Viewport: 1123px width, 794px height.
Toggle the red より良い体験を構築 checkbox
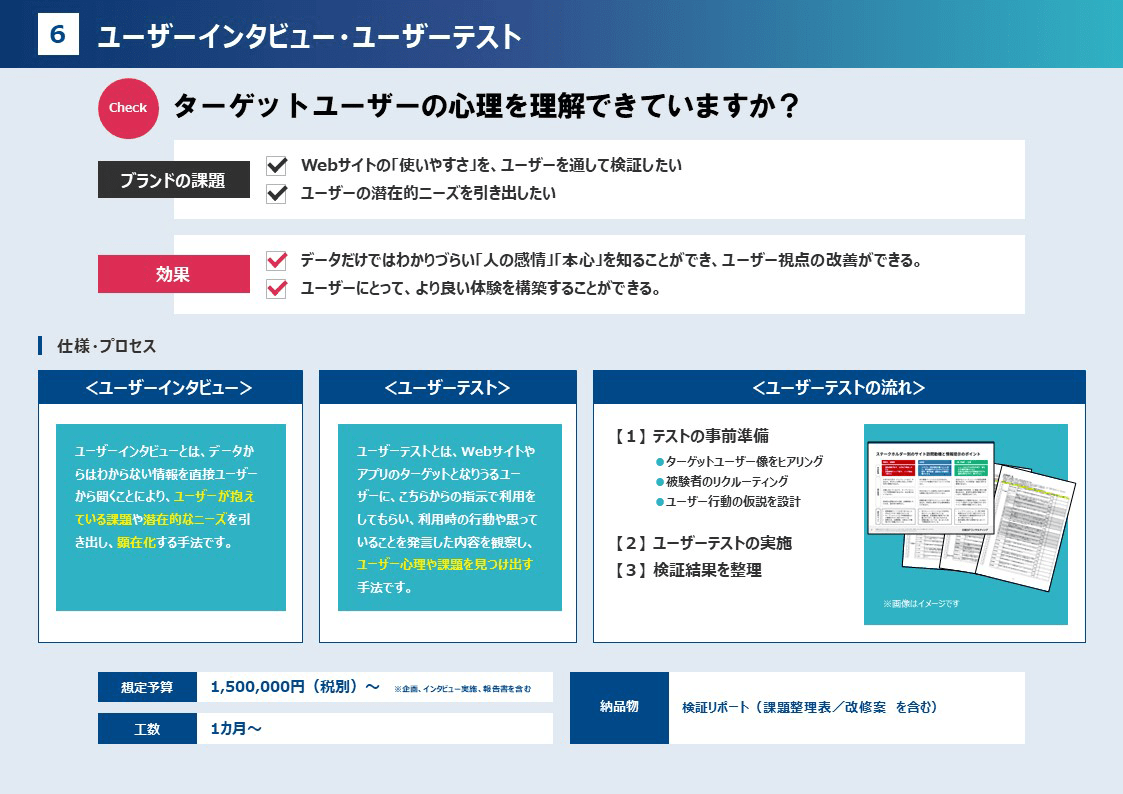click(277, 289)
